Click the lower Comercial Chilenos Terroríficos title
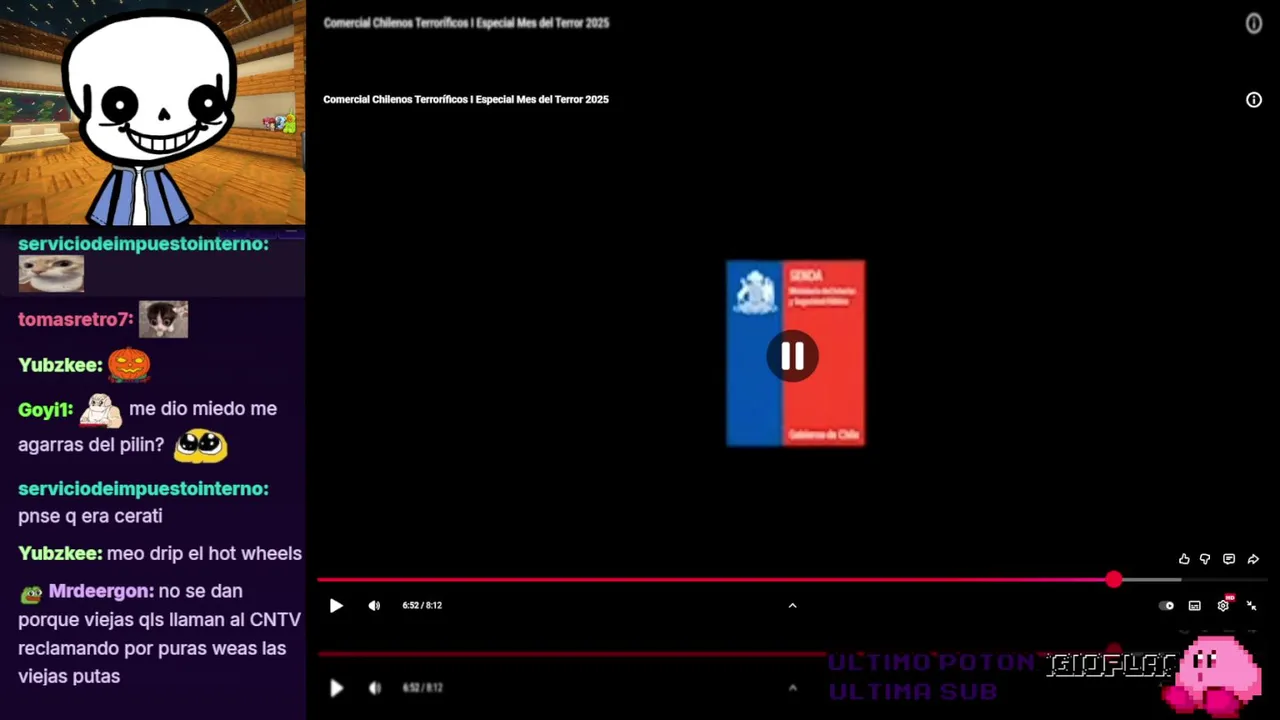Viewport: 1280px width, 720px height. (466, 99)
